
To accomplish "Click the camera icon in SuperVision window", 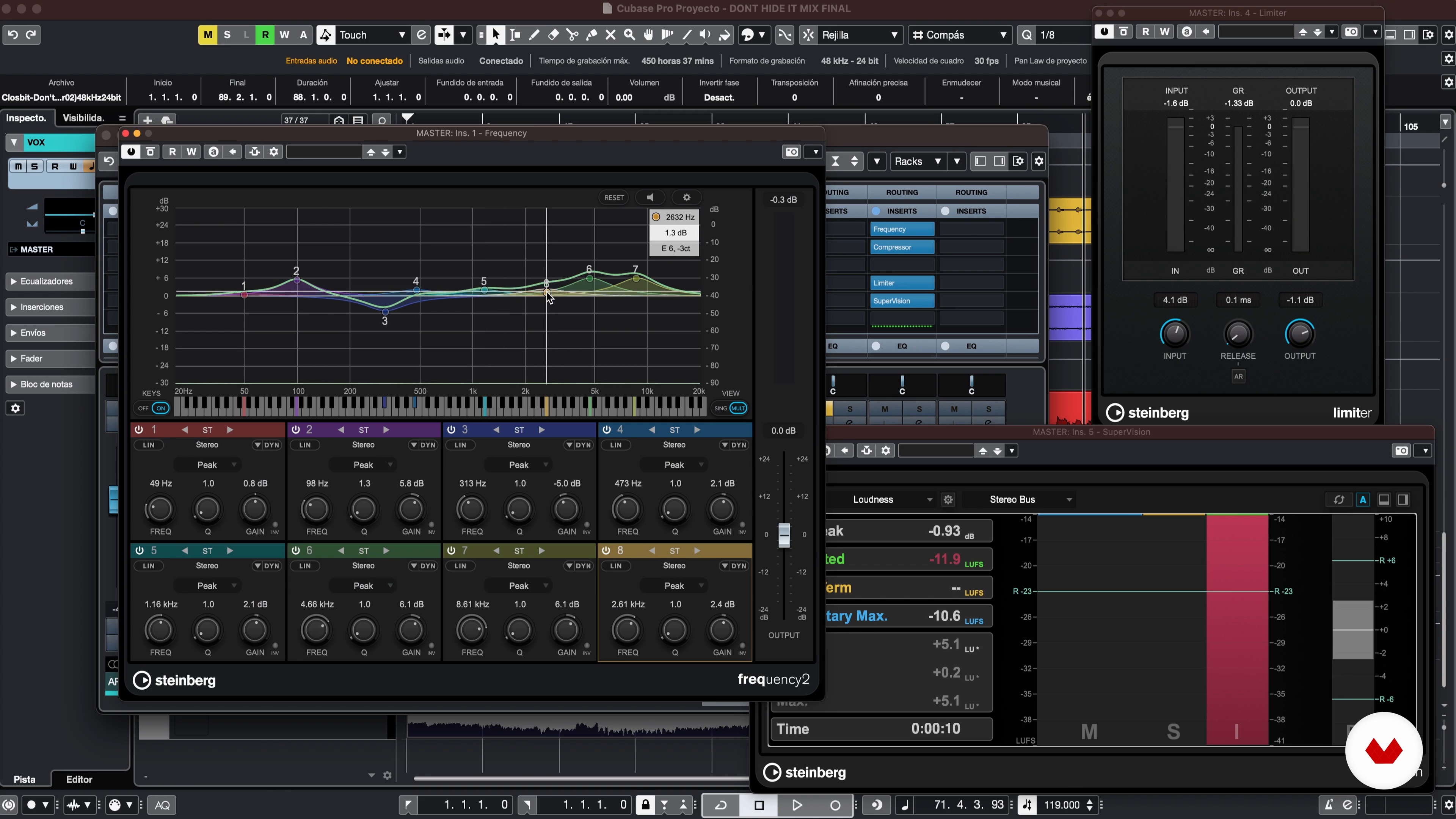I will 1402,450.
